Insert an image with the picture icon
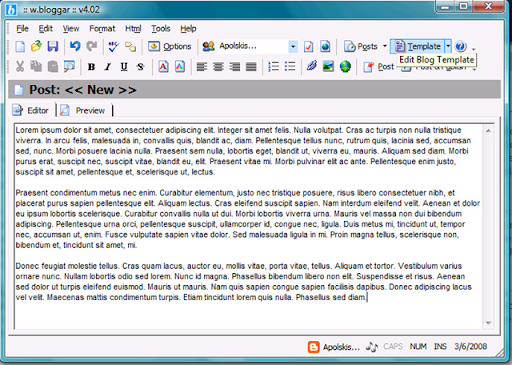Viewport: 512px width, 365px height. pyautogui.click(x=328, y=66)
